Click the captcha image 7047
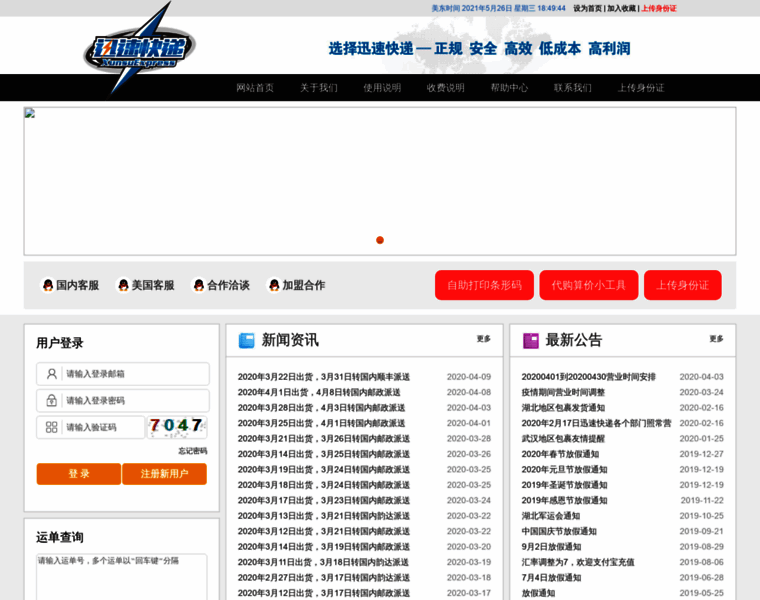 tap(177, 427)
